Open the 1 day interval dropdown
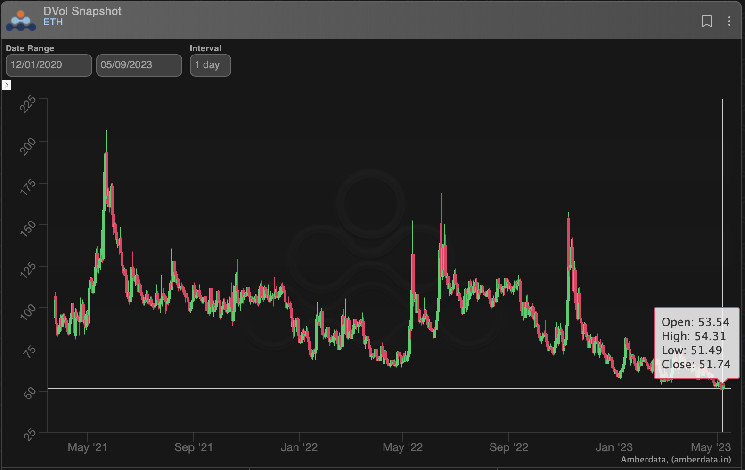745x470 pixels. click(x=210, y=65)
